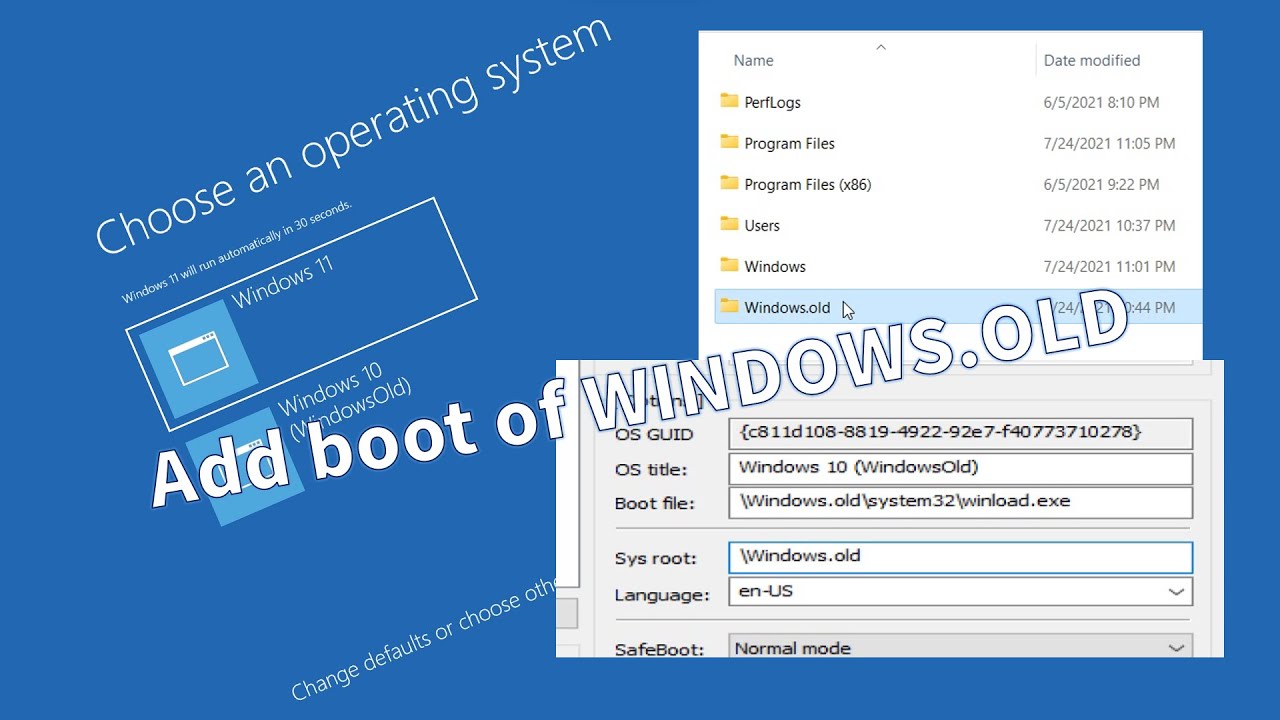The width and height of the screenshot is (1280, 720).
Task: Click the OS GUID field
Action: (960, 433)
